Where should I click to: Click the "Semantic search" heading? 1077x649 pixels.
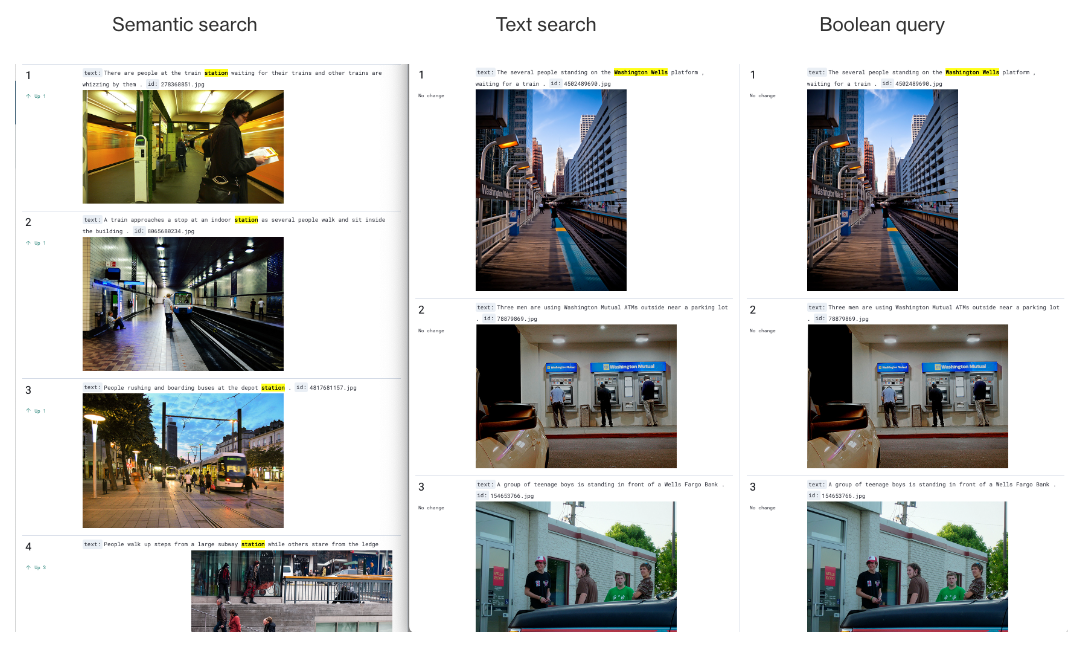184,24
